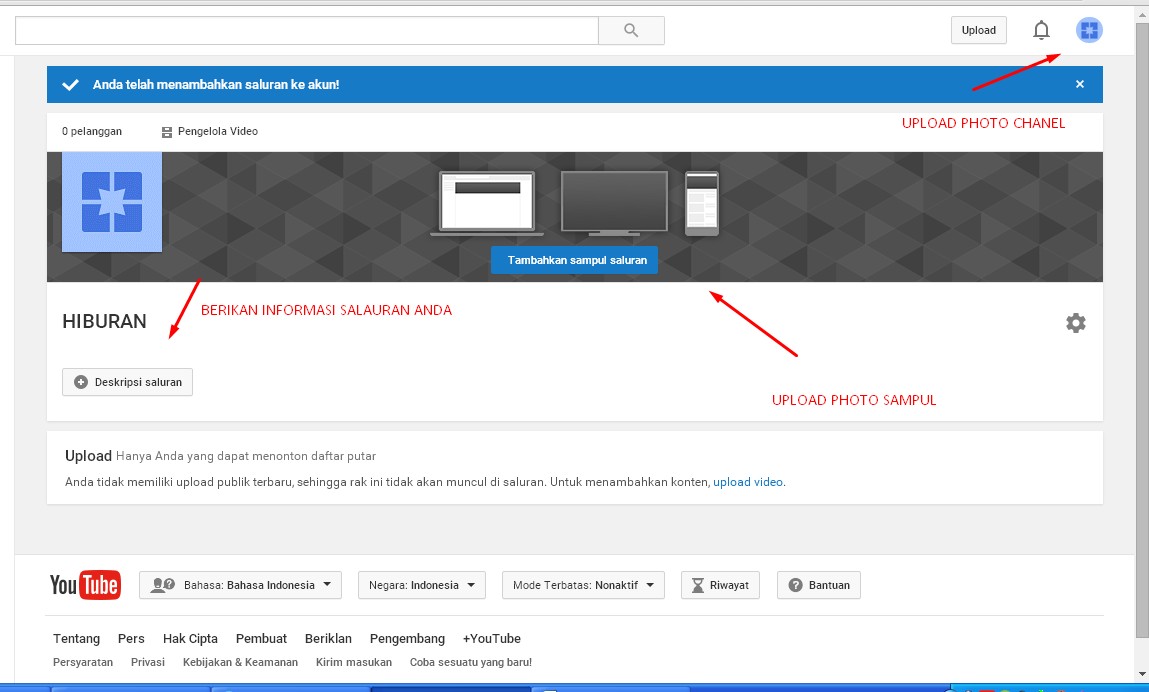Open the Pembuat footer link
Screen dimensions: 1149x692
pos(262,638)
